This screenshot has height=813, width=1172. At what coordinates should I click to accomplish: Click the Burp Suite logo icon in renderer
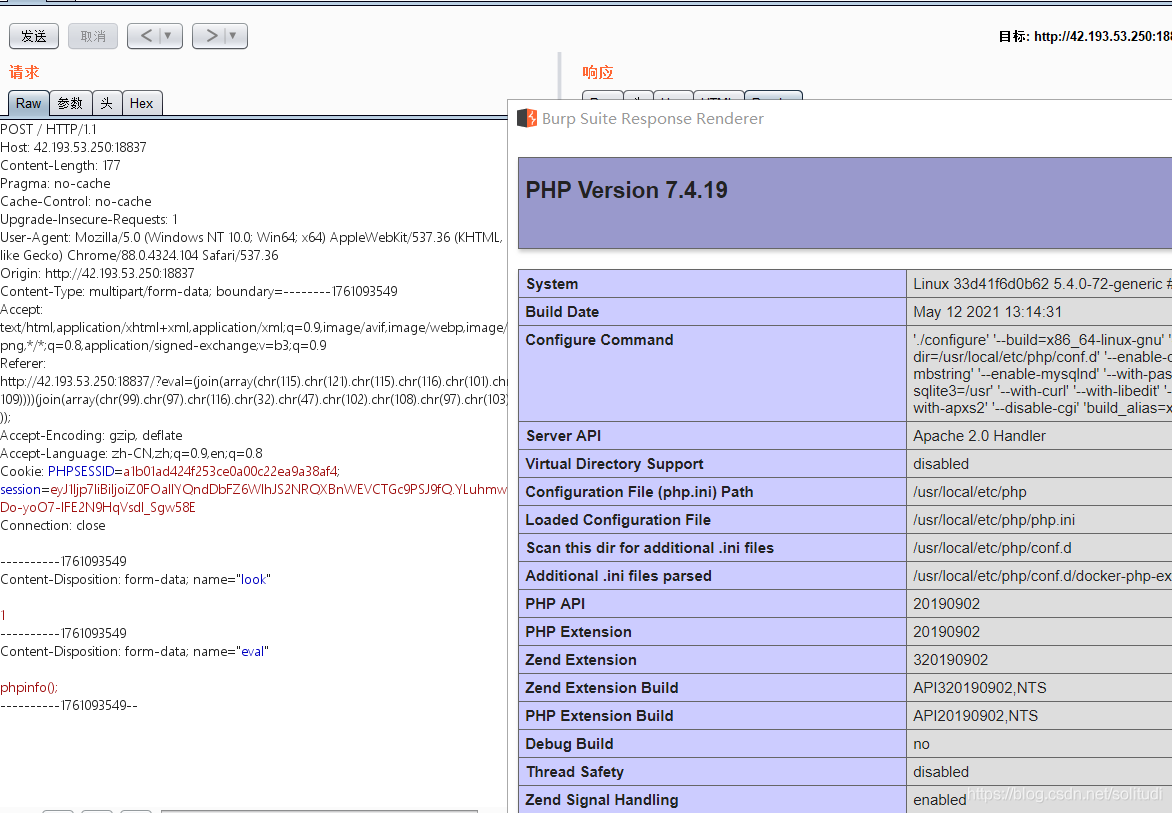tap(527, 118)
